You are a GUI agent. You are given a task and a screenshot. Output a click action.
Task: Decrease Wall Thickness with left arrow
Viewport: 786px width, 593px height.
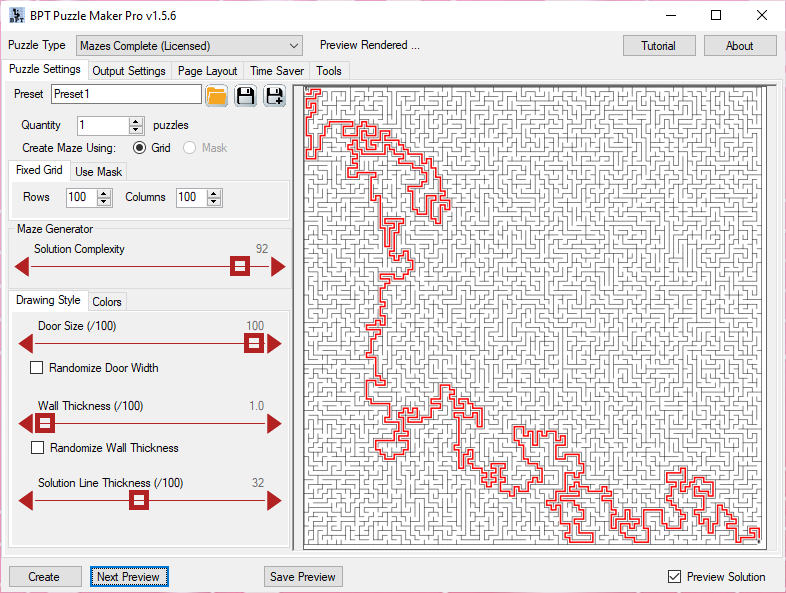click(26, 424)
